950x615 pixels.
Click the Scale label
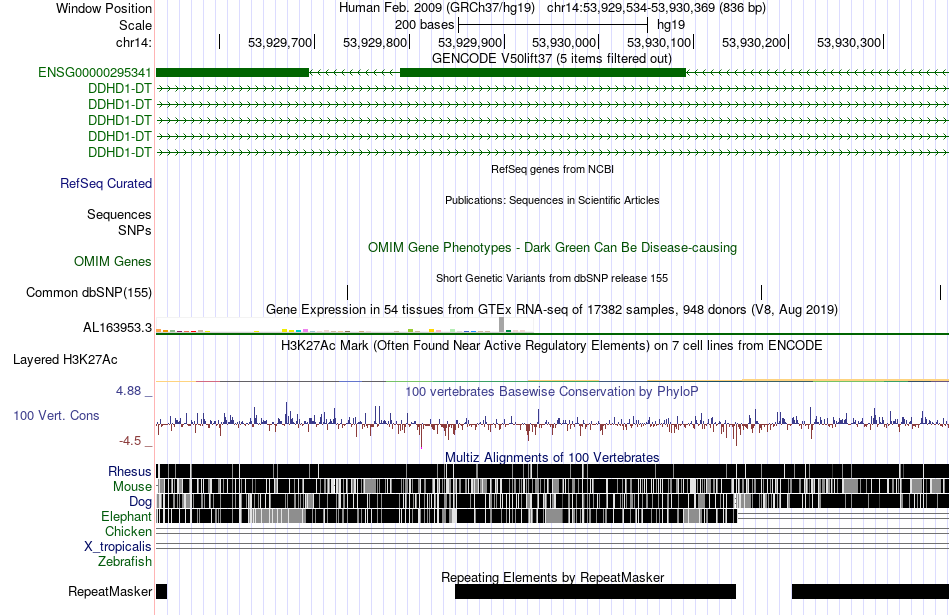pos(135,25)
